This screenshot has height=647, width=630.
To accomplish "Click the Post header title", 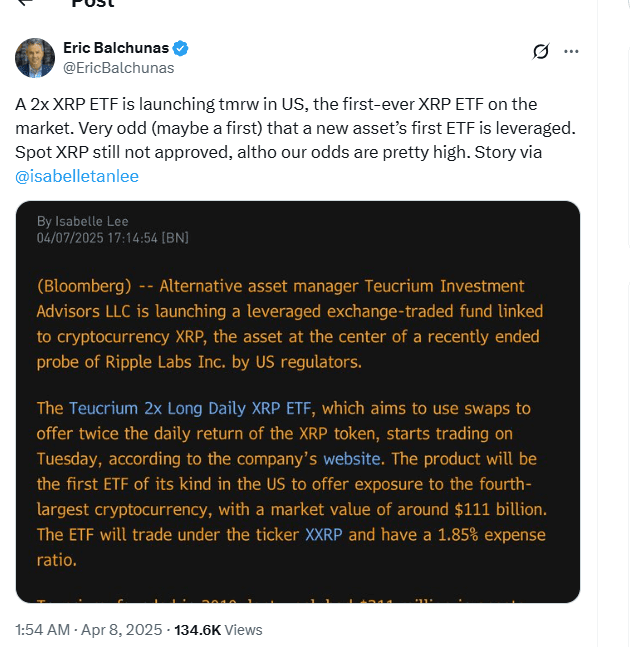I will pyautogui.click(x=92, y=4).
